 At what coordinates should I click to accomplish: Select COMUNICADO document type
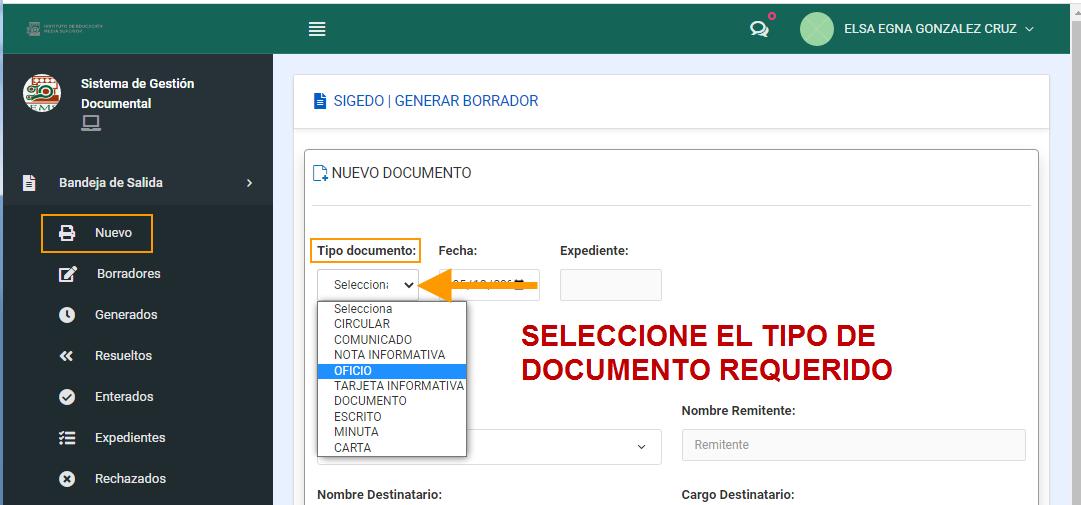coord(392,340)
